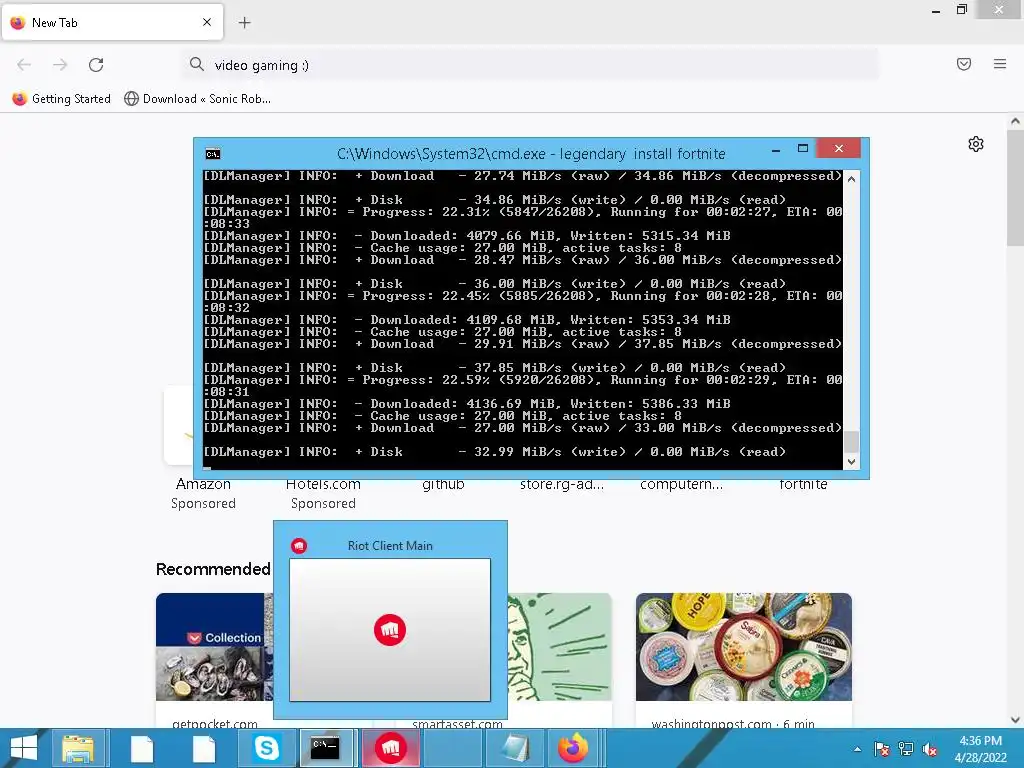Click cmd window scrollbar down arrow
1024x768 pixels.
(x=851, y=461)
